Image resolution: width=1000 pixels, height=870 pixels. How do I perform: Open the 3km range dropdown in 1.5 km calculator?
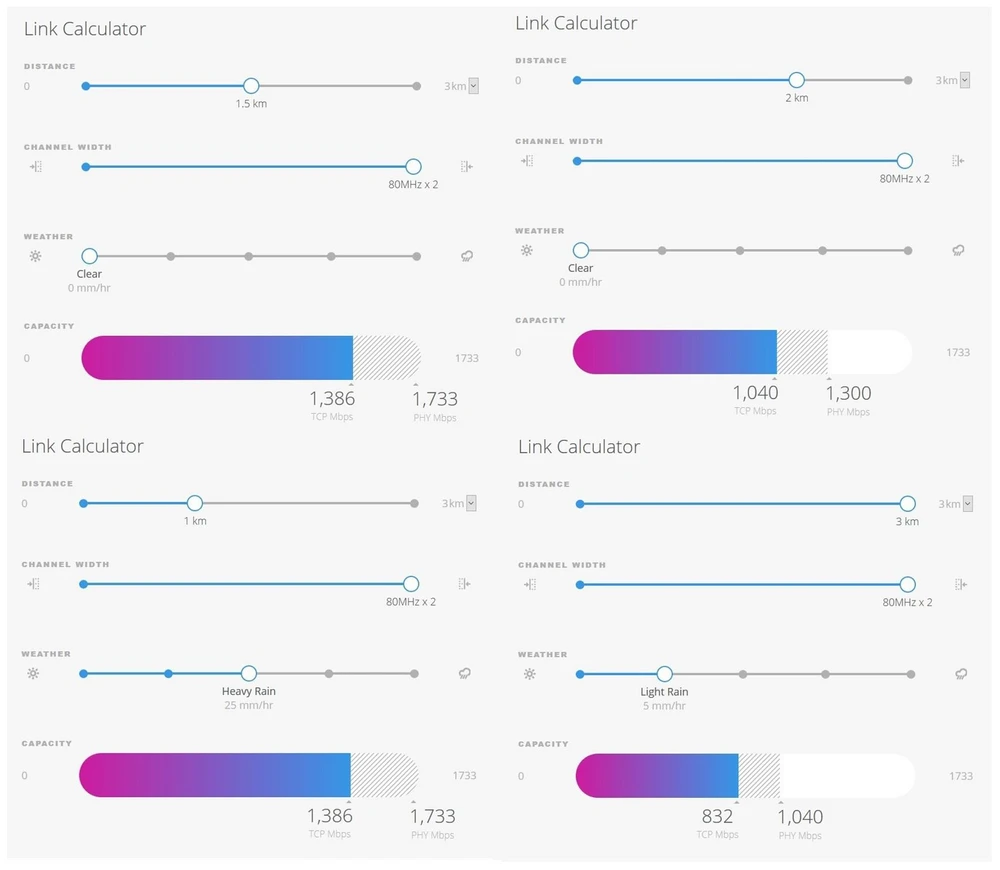click(473, 86)
